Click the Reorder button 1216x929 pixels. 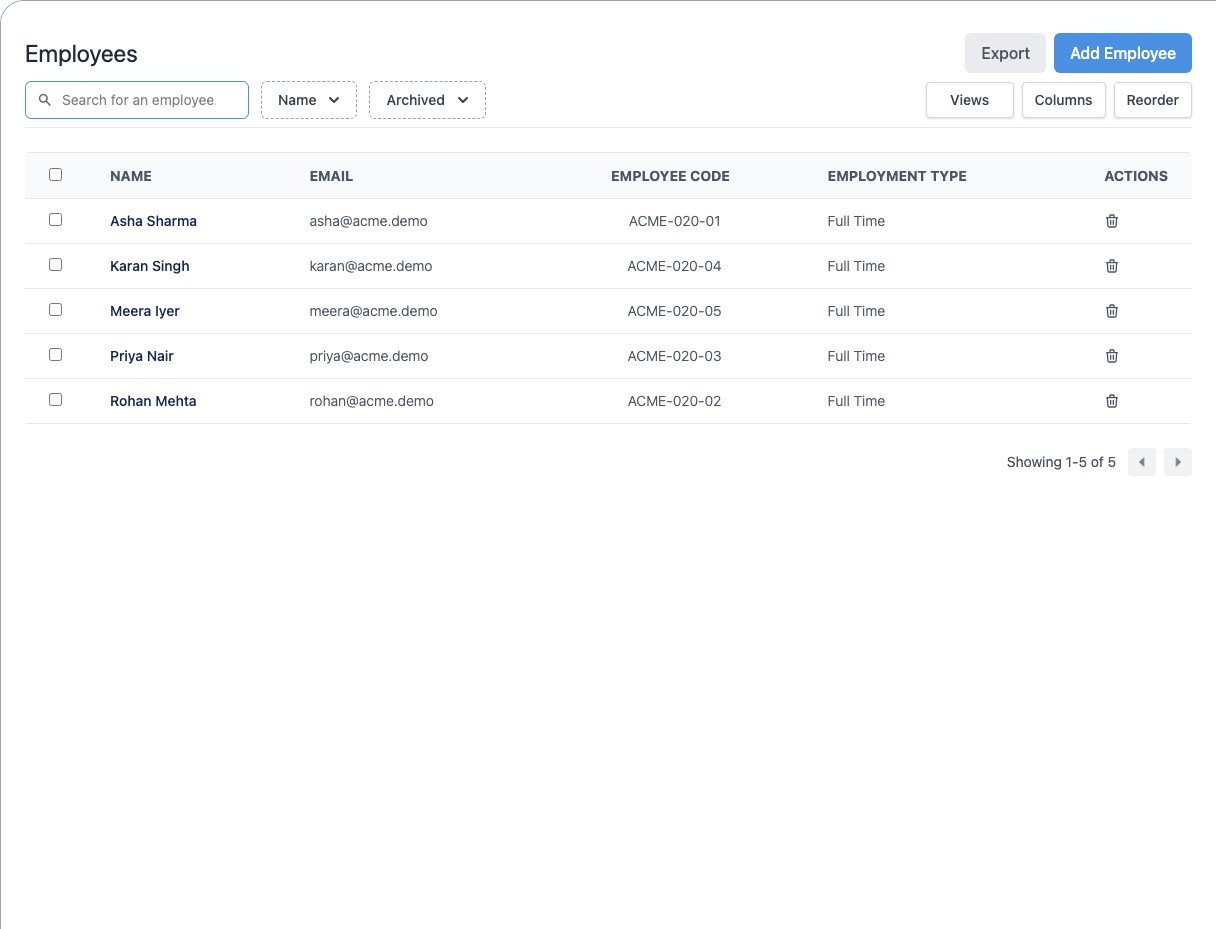[x=1153, y=100]
